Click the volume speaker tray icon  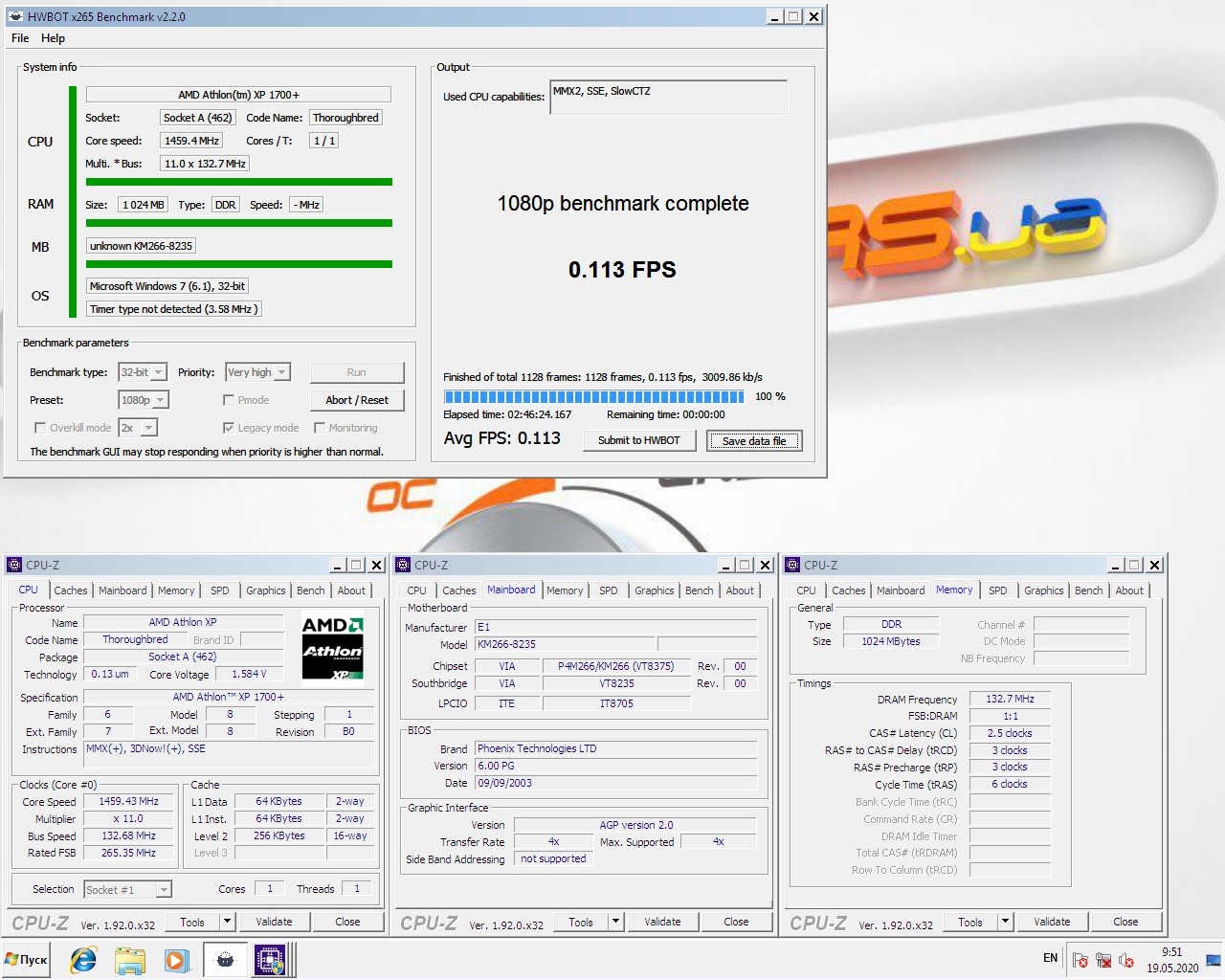click(x=1126, y=960)
